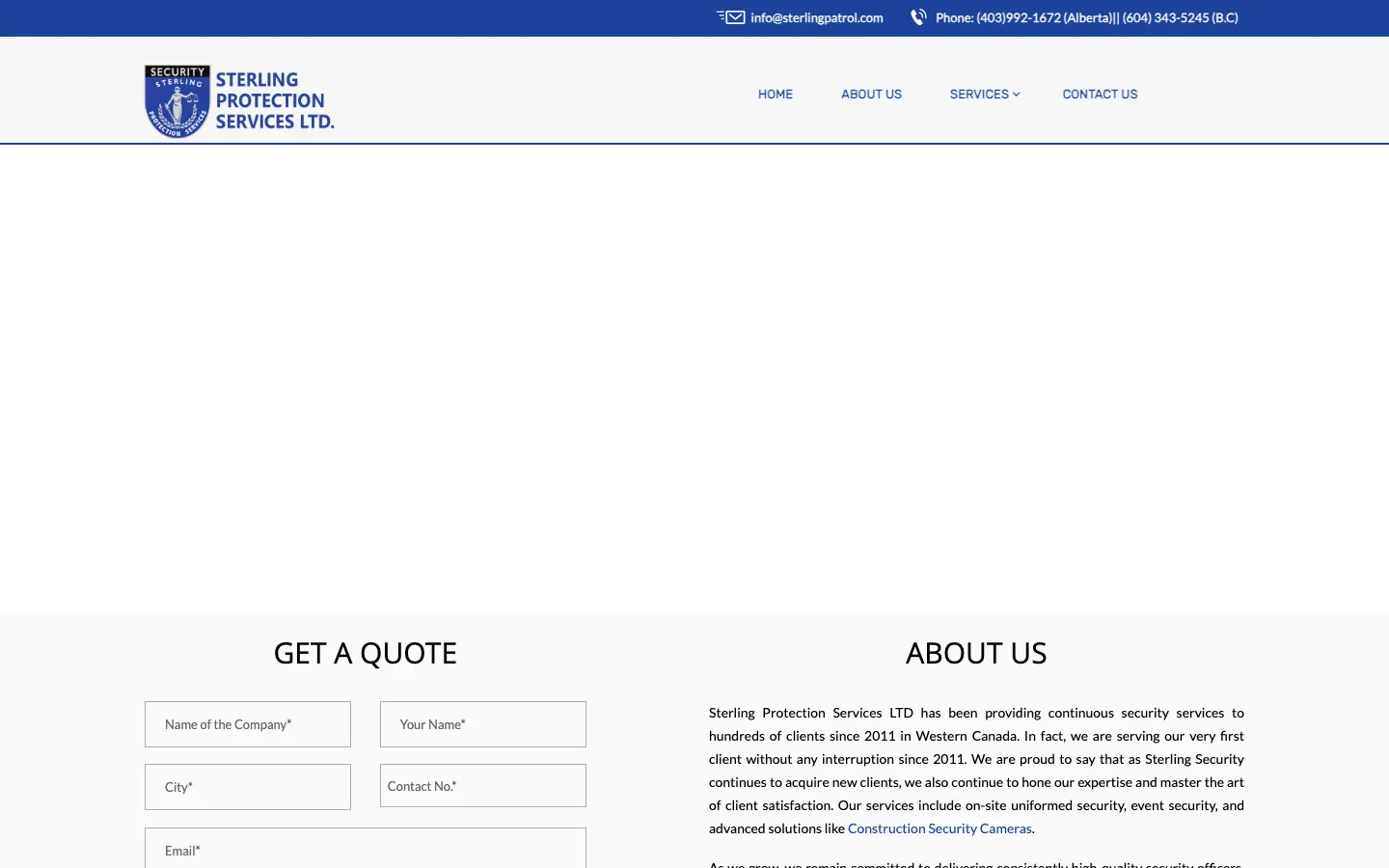Go to the About Us page
Viewport: 1389px width, 868px height.
[x=871, y=95]
